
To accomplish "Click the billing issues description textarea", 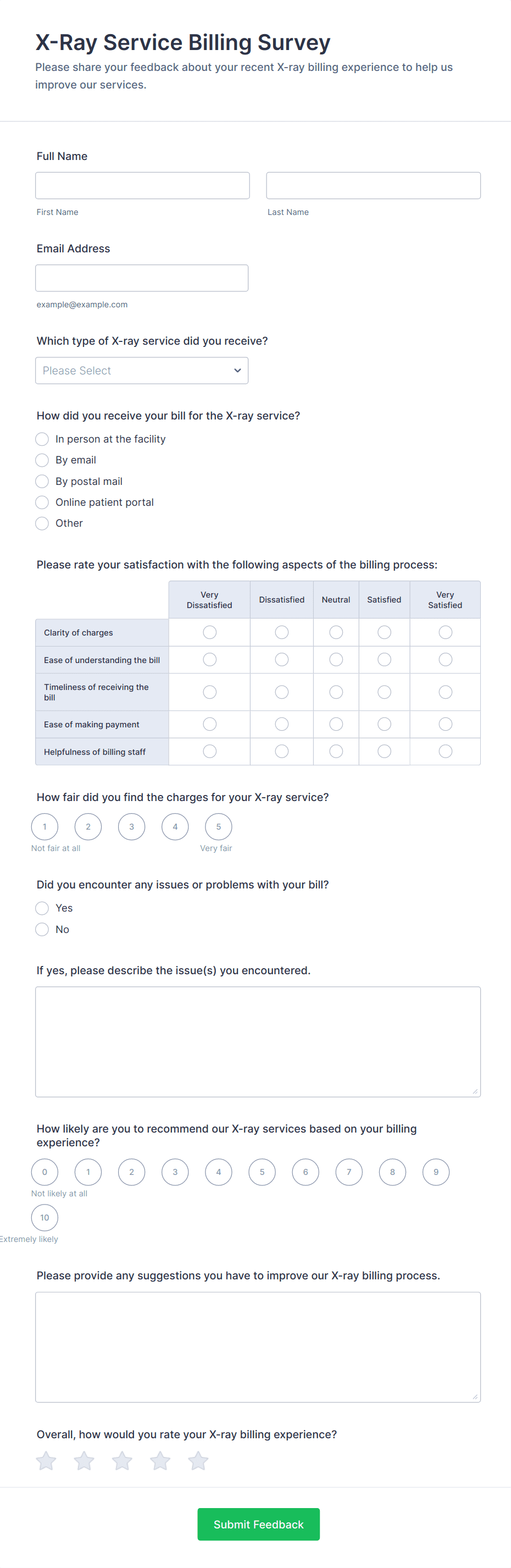I will point(258,1041).
